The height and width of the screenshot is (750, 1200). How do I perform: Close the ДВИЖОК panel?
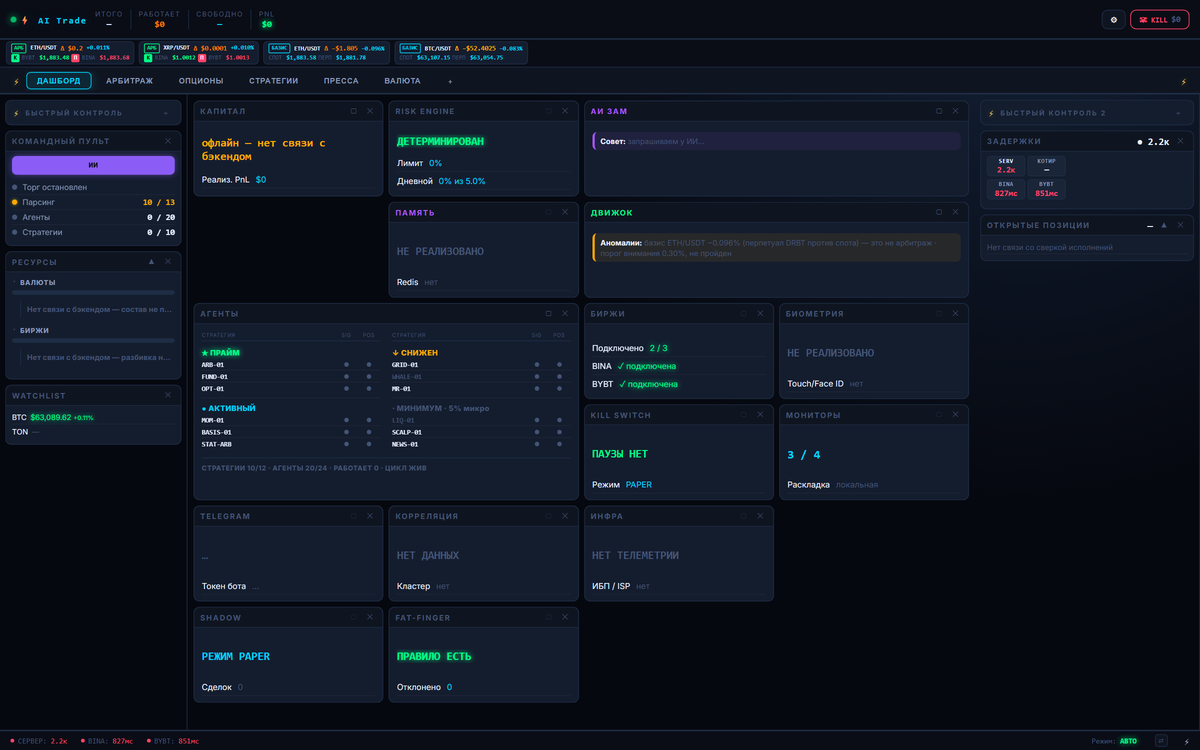(955, 212)
